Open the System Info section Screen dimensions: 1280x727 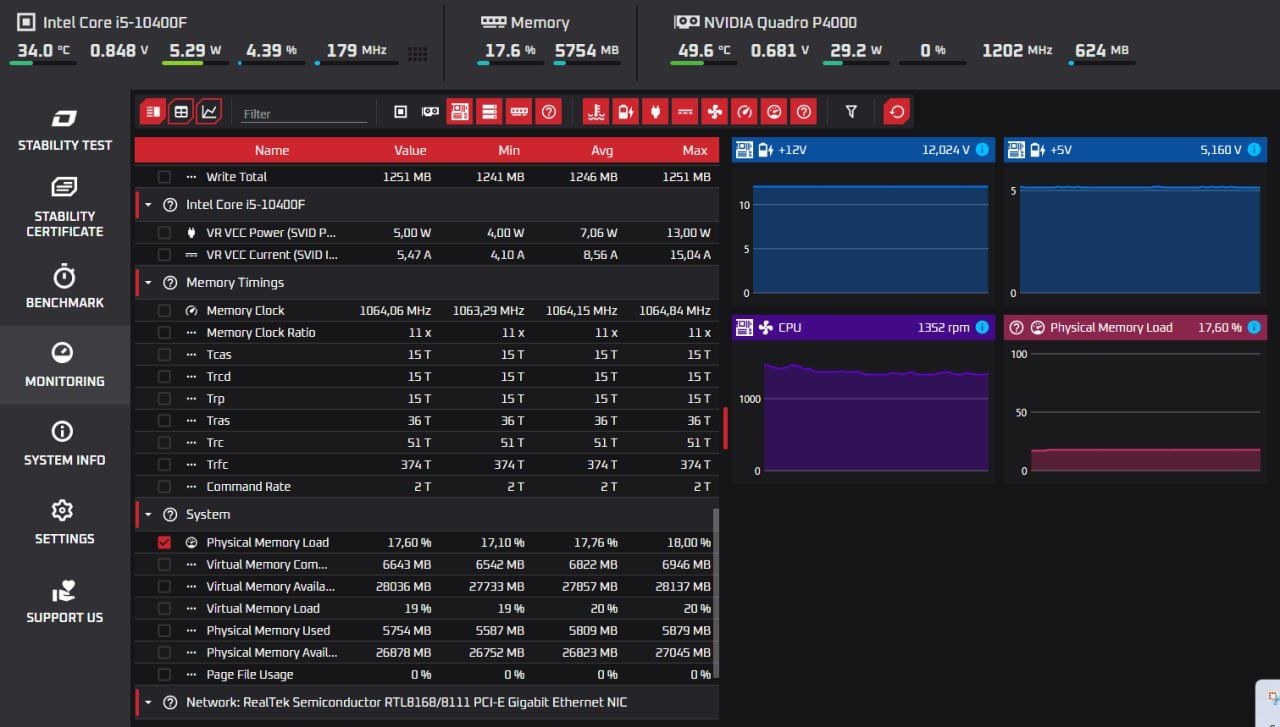tap(64, 444)
